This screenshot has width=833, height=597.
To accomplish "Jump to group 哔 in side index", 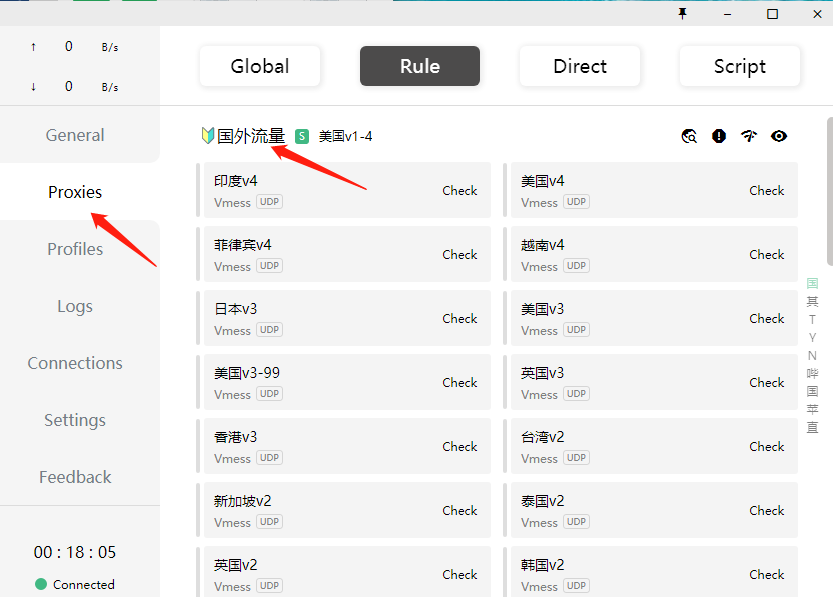I will (x=812, y=373).
